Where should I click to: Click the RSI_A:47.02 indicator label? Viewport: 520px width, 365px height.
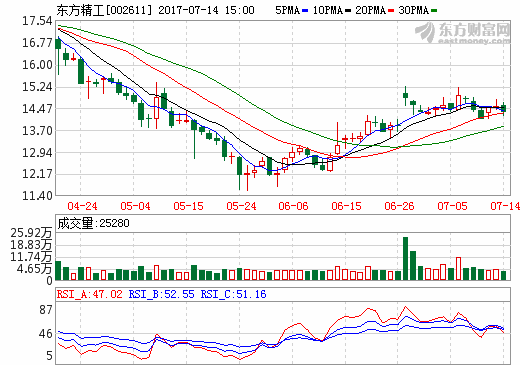(90, 294)
